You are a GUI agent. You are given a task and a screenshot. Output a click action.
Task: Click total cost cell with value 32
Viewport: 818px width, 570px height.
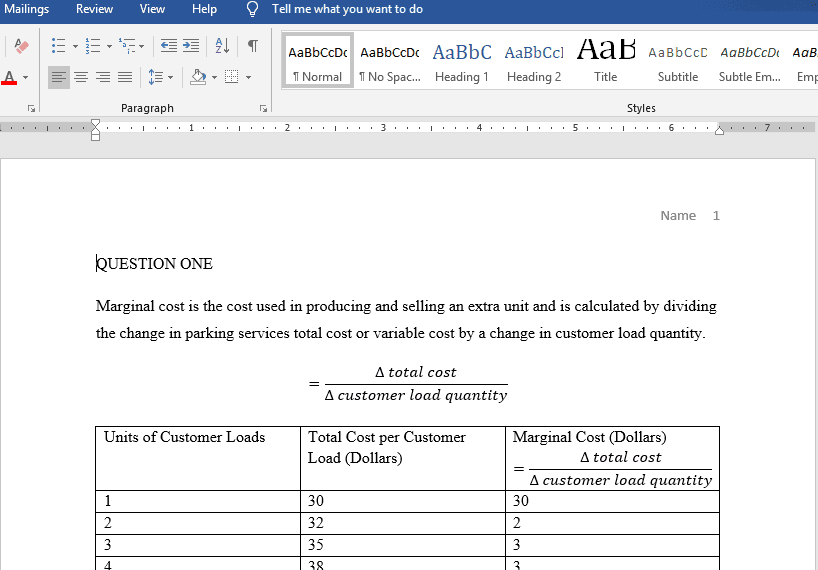[403, 523]
